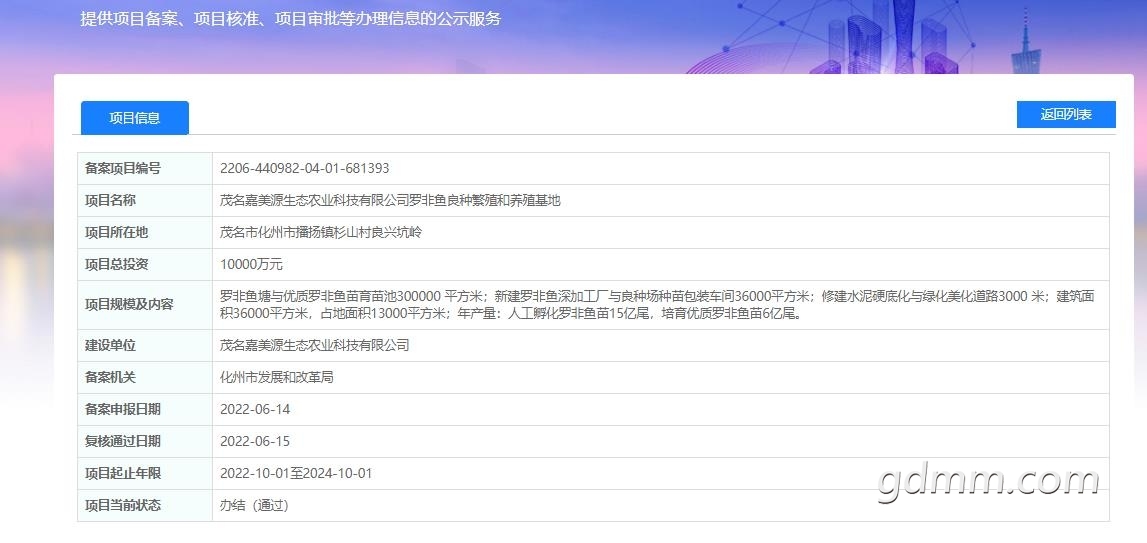Image resolution: width=1147 pixels, height=543 pixels.
Task: Select project number 2206-440982-04-01-681393
Action: pos(304,168)
